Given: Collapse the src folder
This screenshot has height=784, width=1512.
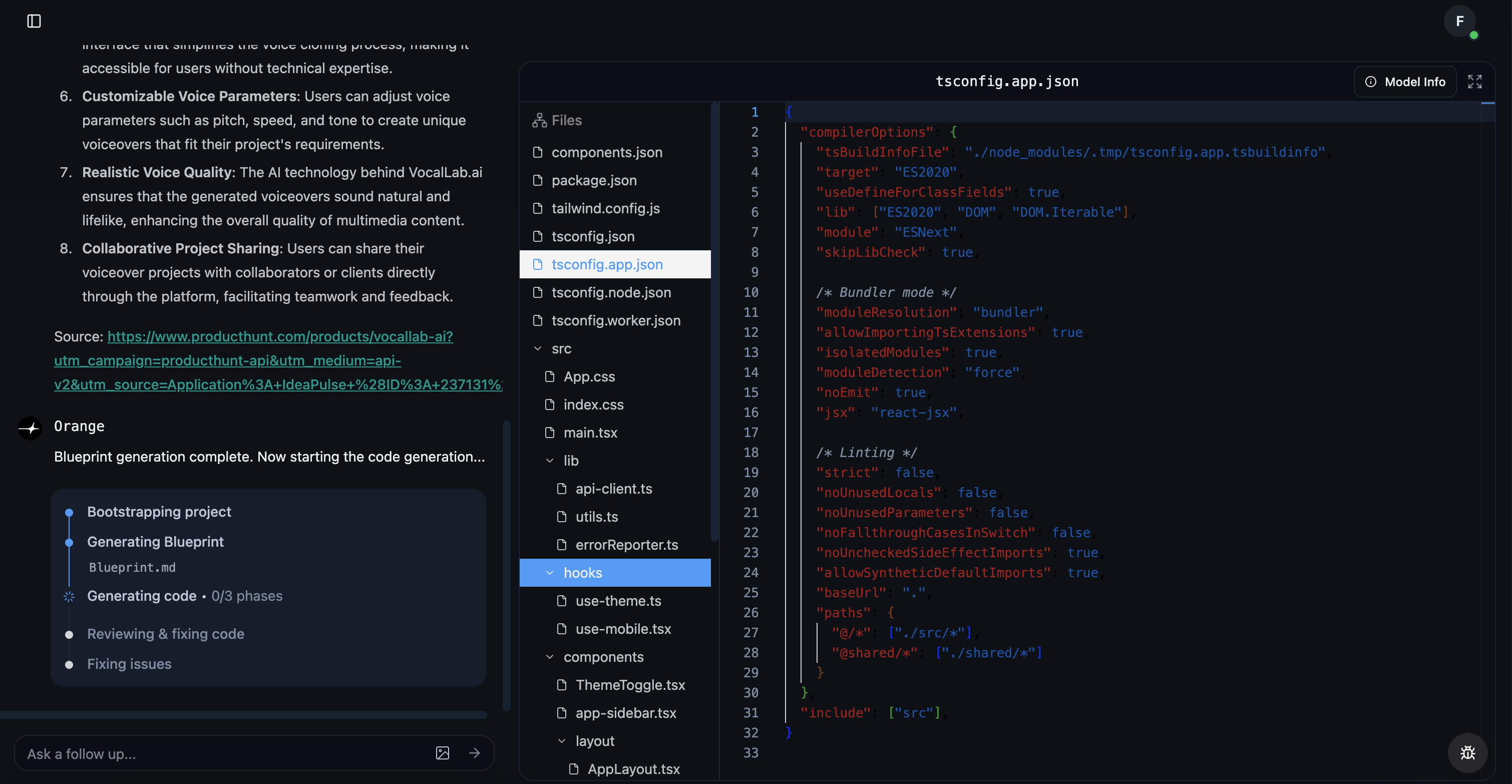Looking at the screenshot, I should 538,348.
